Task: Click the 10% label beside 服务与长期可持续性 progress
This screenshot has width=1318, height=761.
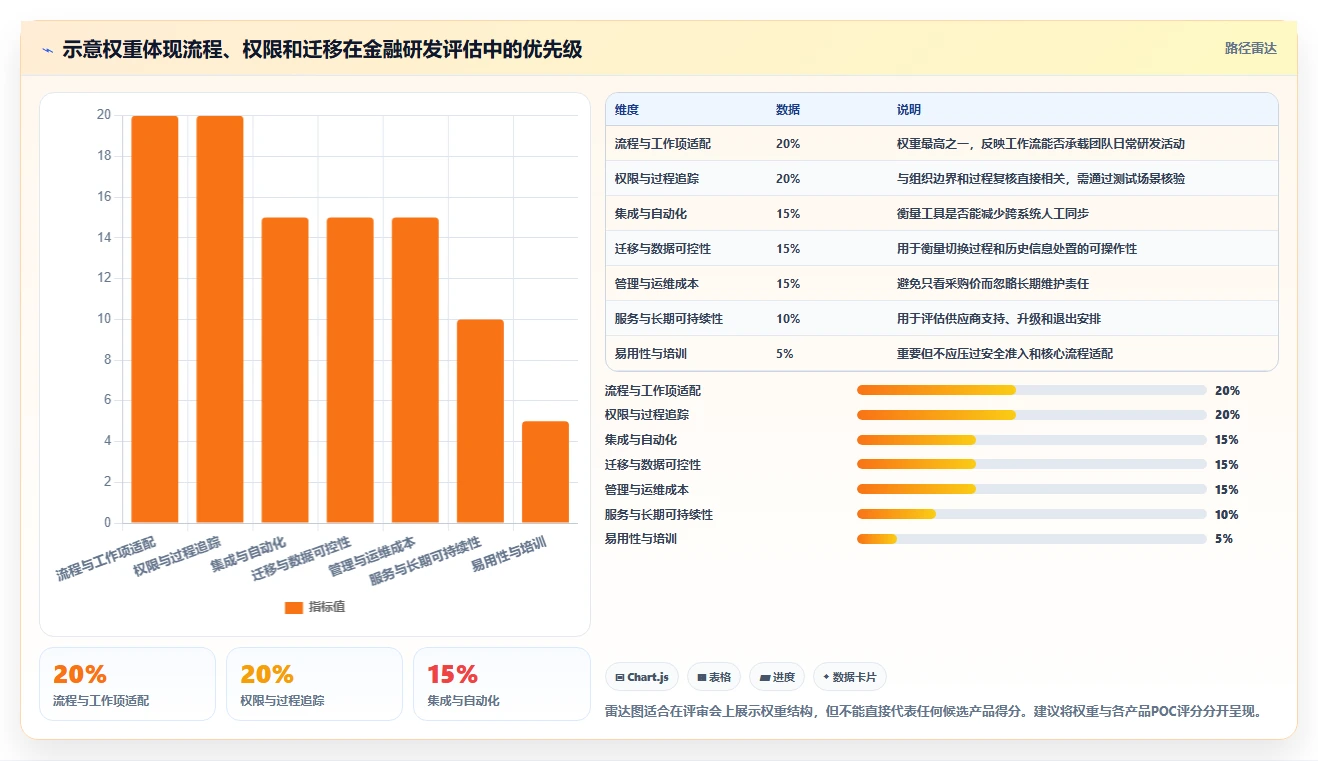Action: click(1227, 514)
